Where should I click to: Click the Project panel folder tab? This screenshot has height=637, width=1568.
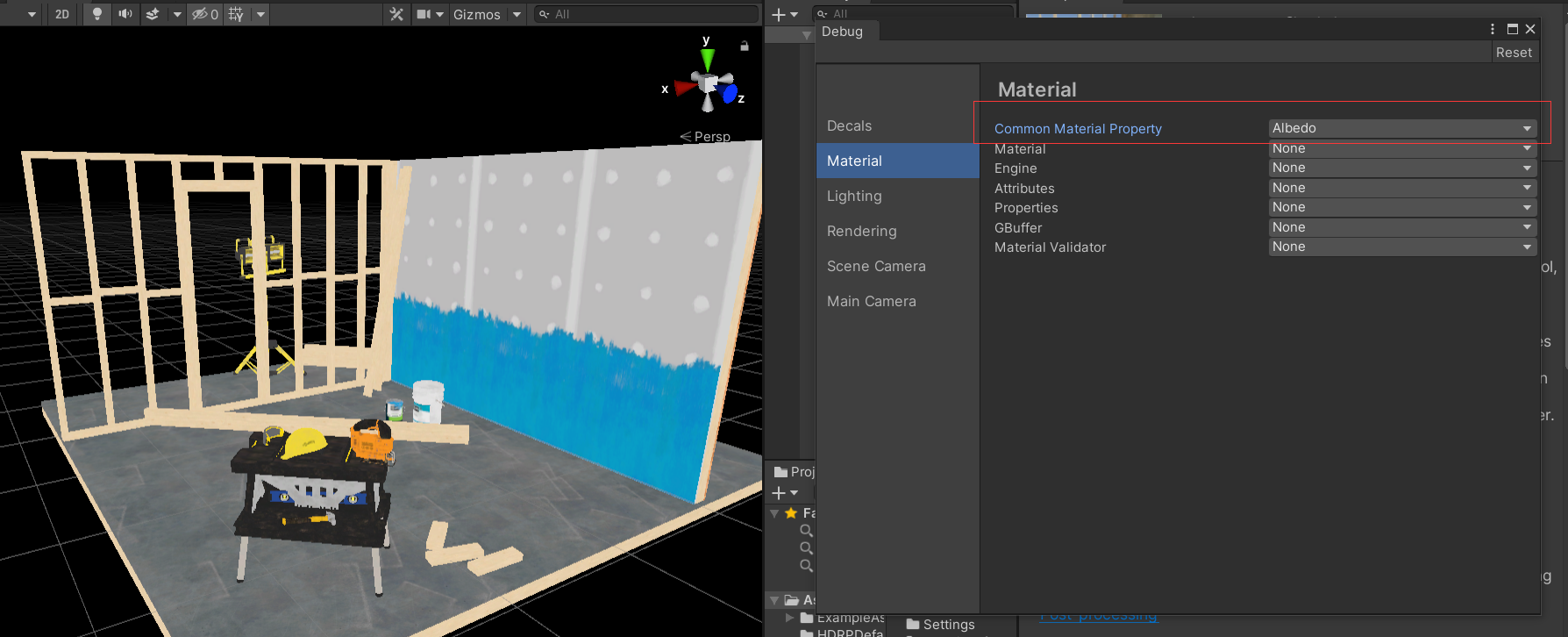[x=794, y=472]
